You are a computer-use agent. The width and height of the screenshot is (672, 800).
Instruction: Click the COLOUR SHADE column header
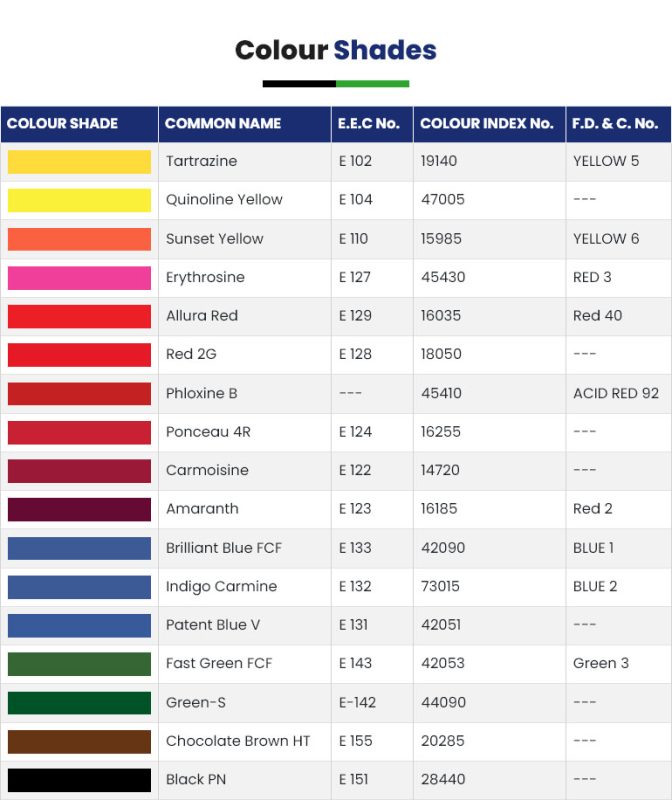click(63, 124)
